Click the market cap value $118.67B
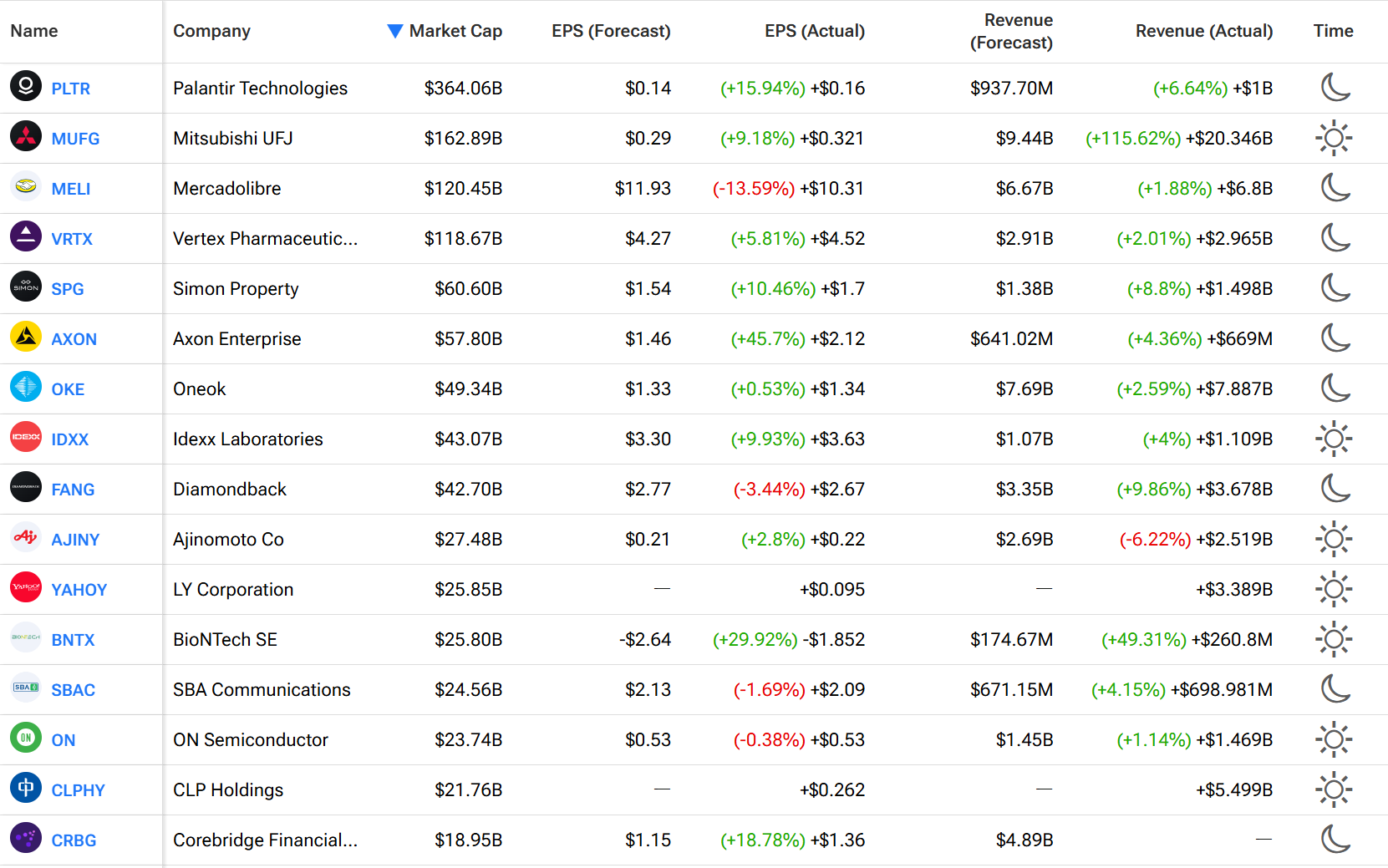Viewport: 1388px width, 868px height. point(463,239)
